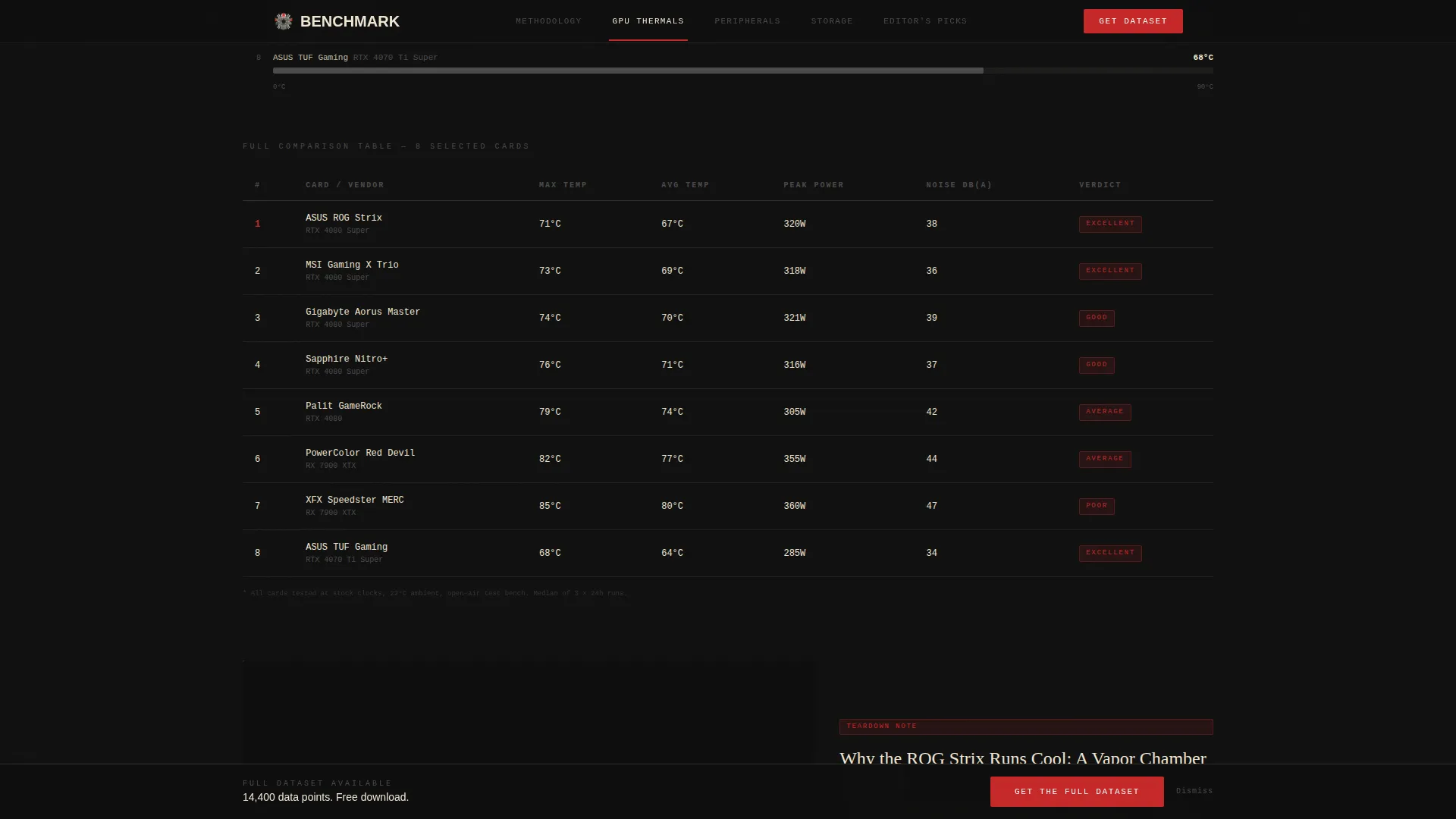The image size is (1456, 819).
Task: Click noise value 47 for XFX Speedster
Action: click(x=931, y=506)
